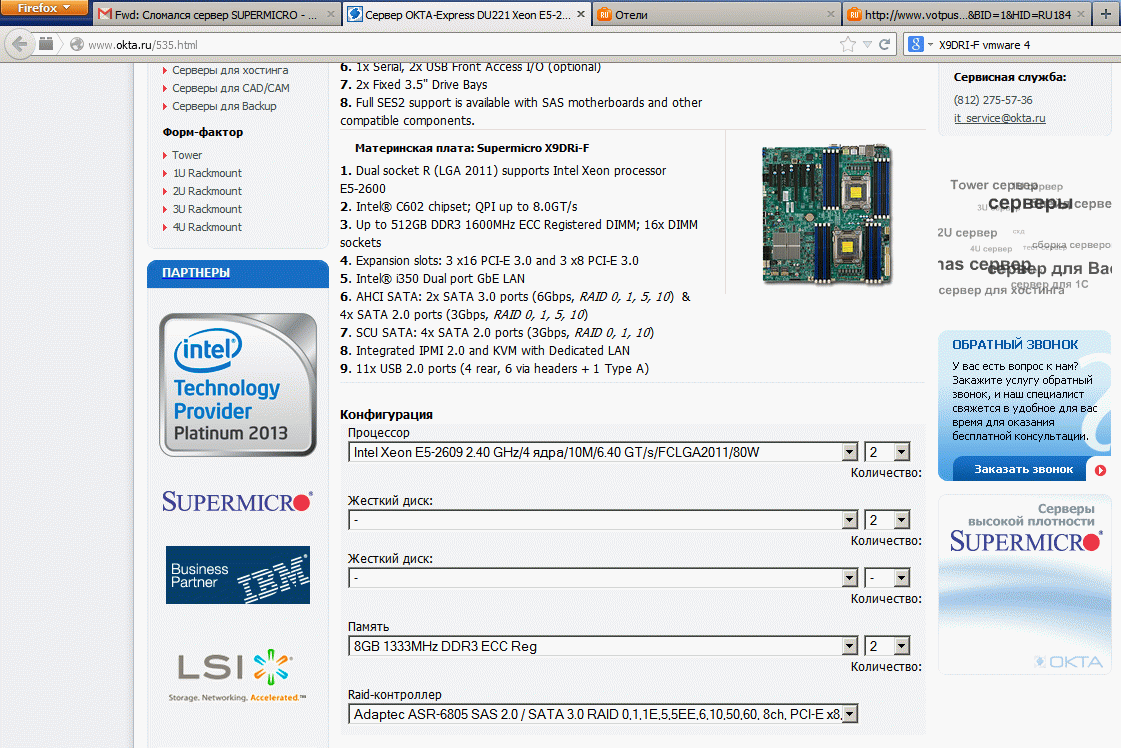Open the 'Tower' form-factor link
This screenshot has height=748, width=1121.
187,155
